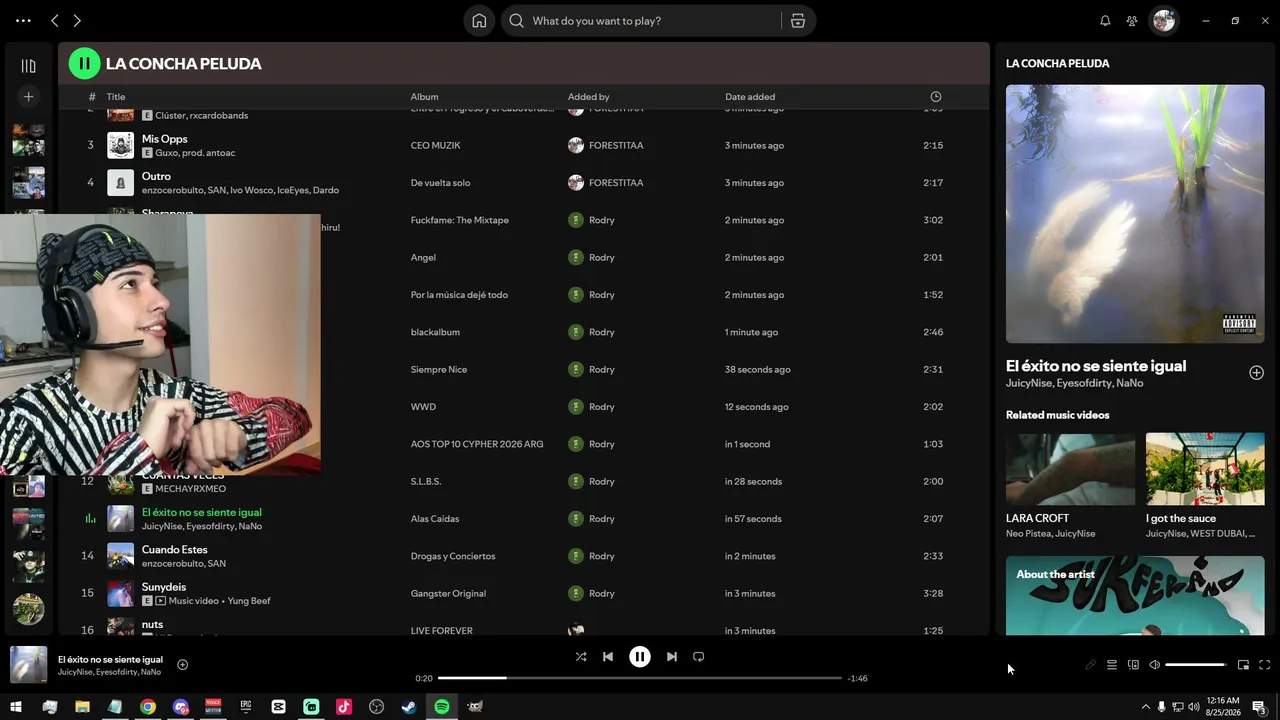Open the album Drogas y Conciertos
Screen dimensions: 1280x720
[x=453, y=556]
